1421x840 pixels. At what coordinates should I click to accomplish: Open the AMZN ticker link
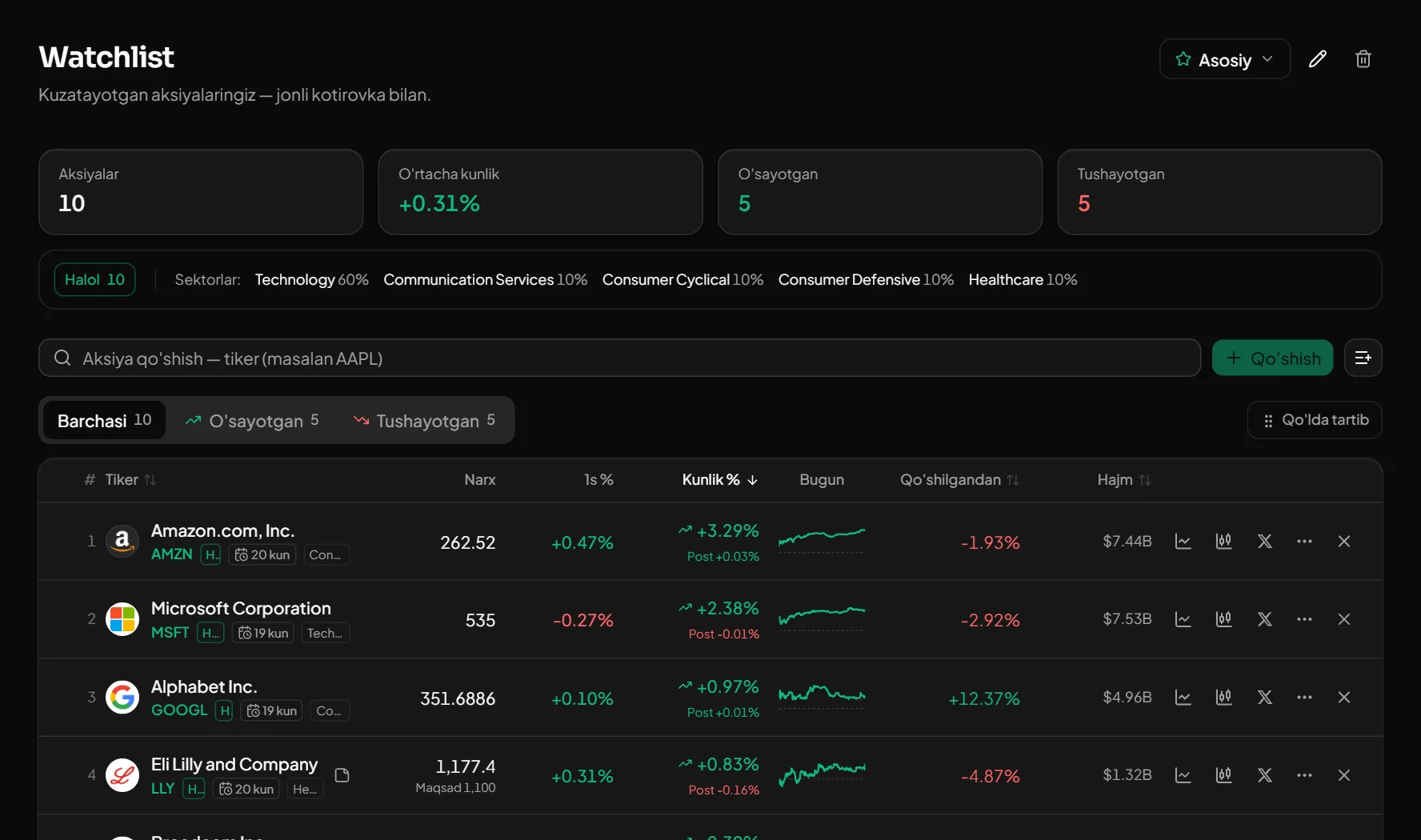(x=172, y=554)
